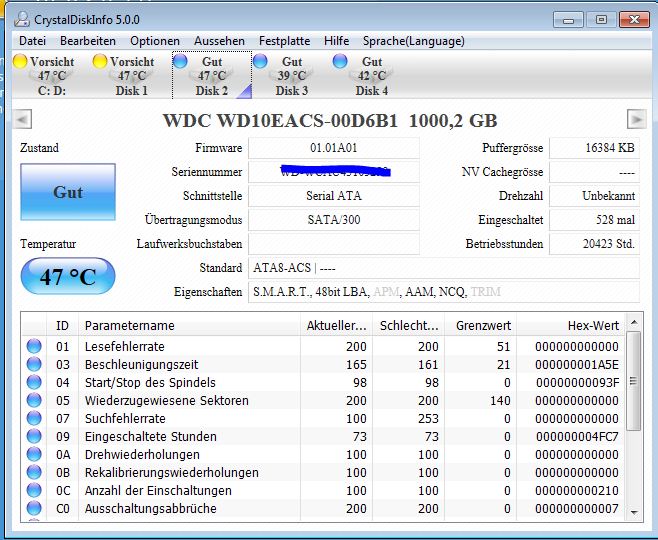
Task: Click the Betriebsstunden 20423 Std. field
Action: click(594, 244)
